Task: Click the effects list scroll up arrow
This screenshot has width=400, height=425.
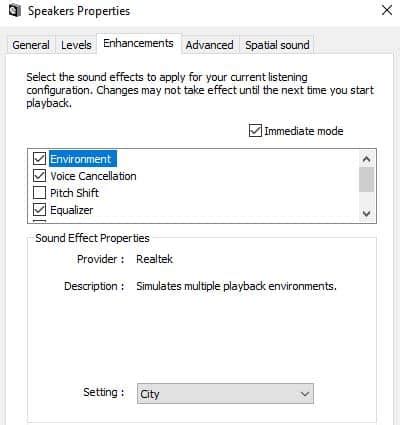Action: coord(366,159)
